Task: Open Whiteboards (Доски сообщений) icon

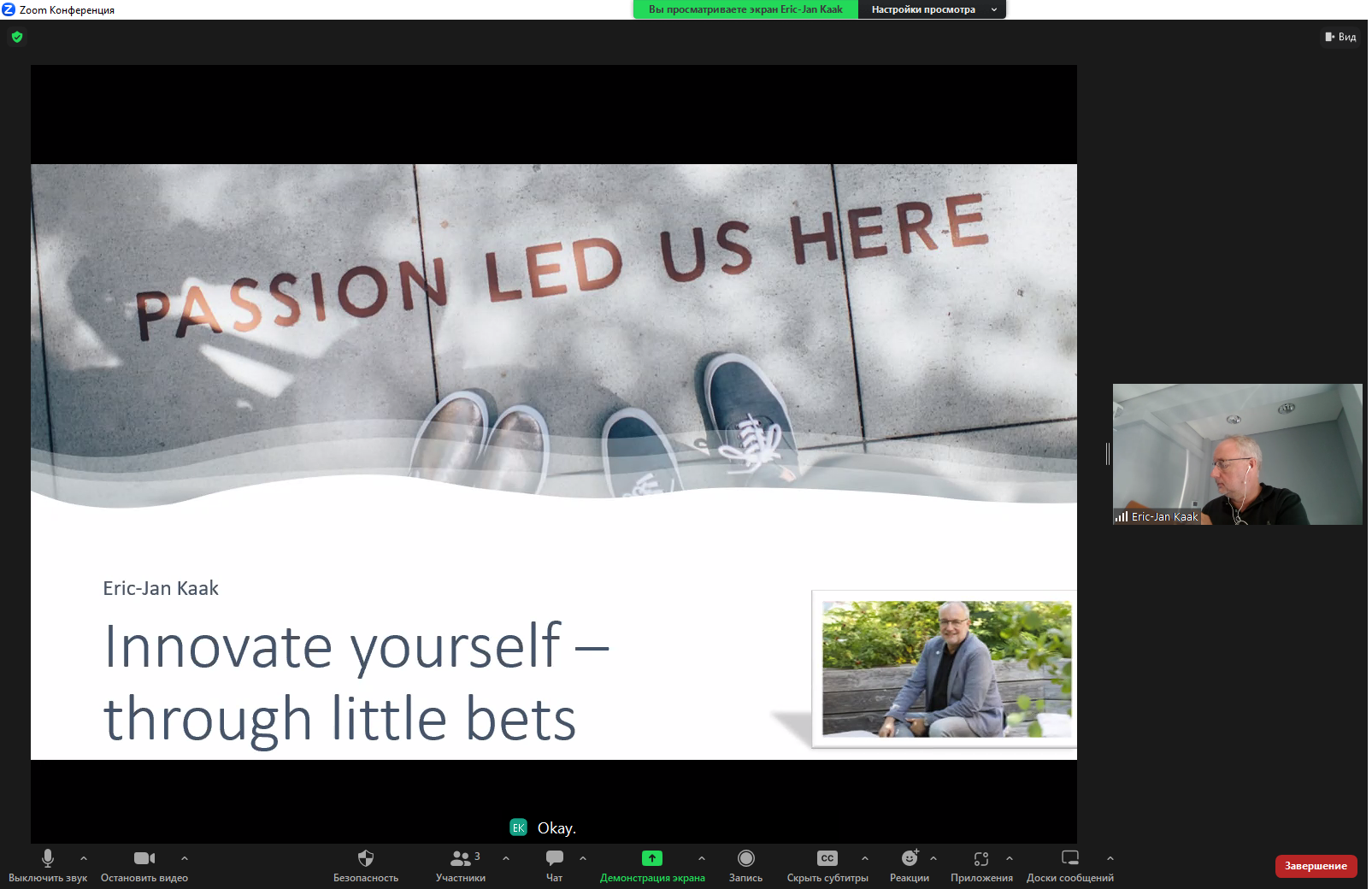Action: (x=1069, y=858)
